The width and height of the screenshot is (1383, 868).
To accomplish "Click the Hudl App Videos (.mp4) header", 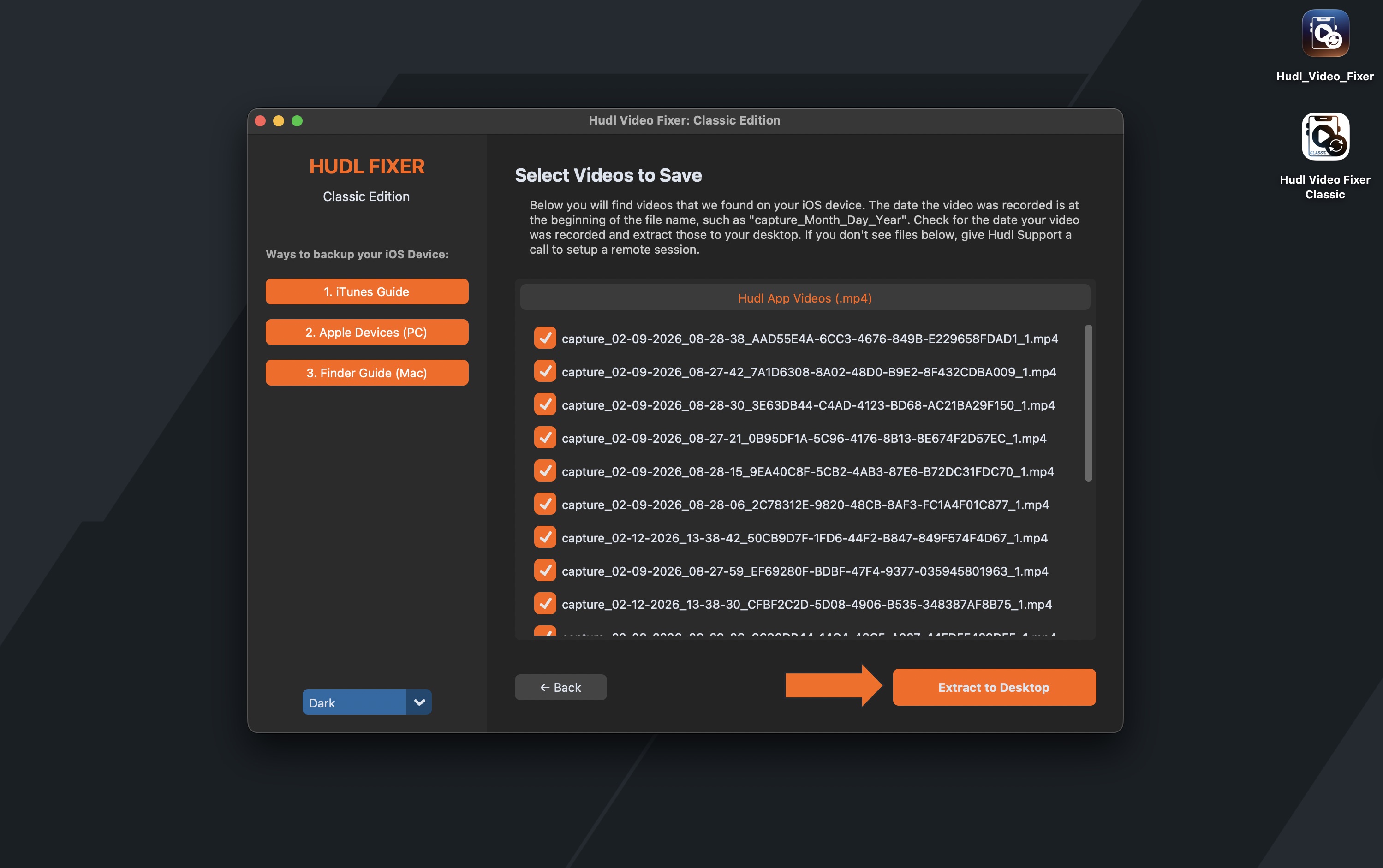I will click(x=805, y=298).
